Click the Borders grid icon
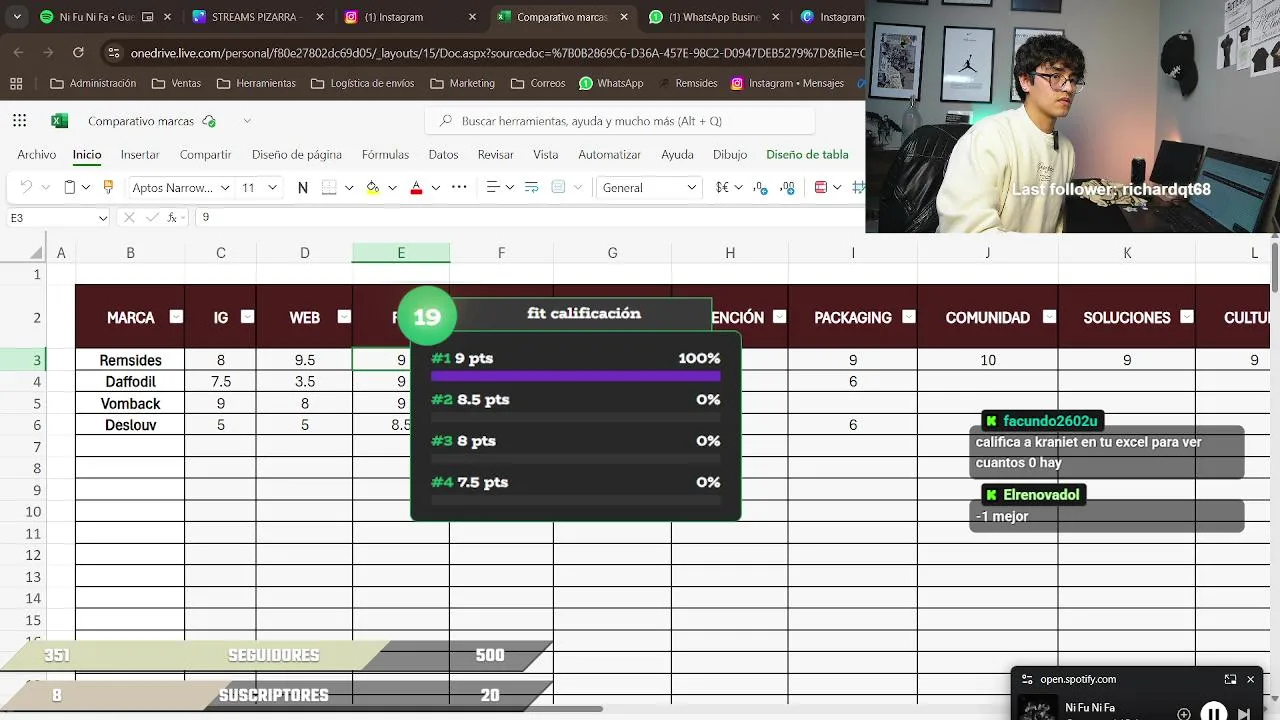 (330, 187)
